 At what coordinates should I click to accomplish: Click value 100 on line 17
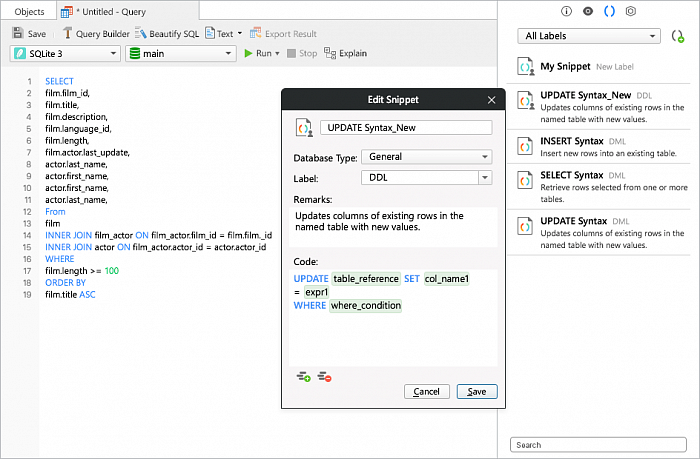tap(112, 271)
